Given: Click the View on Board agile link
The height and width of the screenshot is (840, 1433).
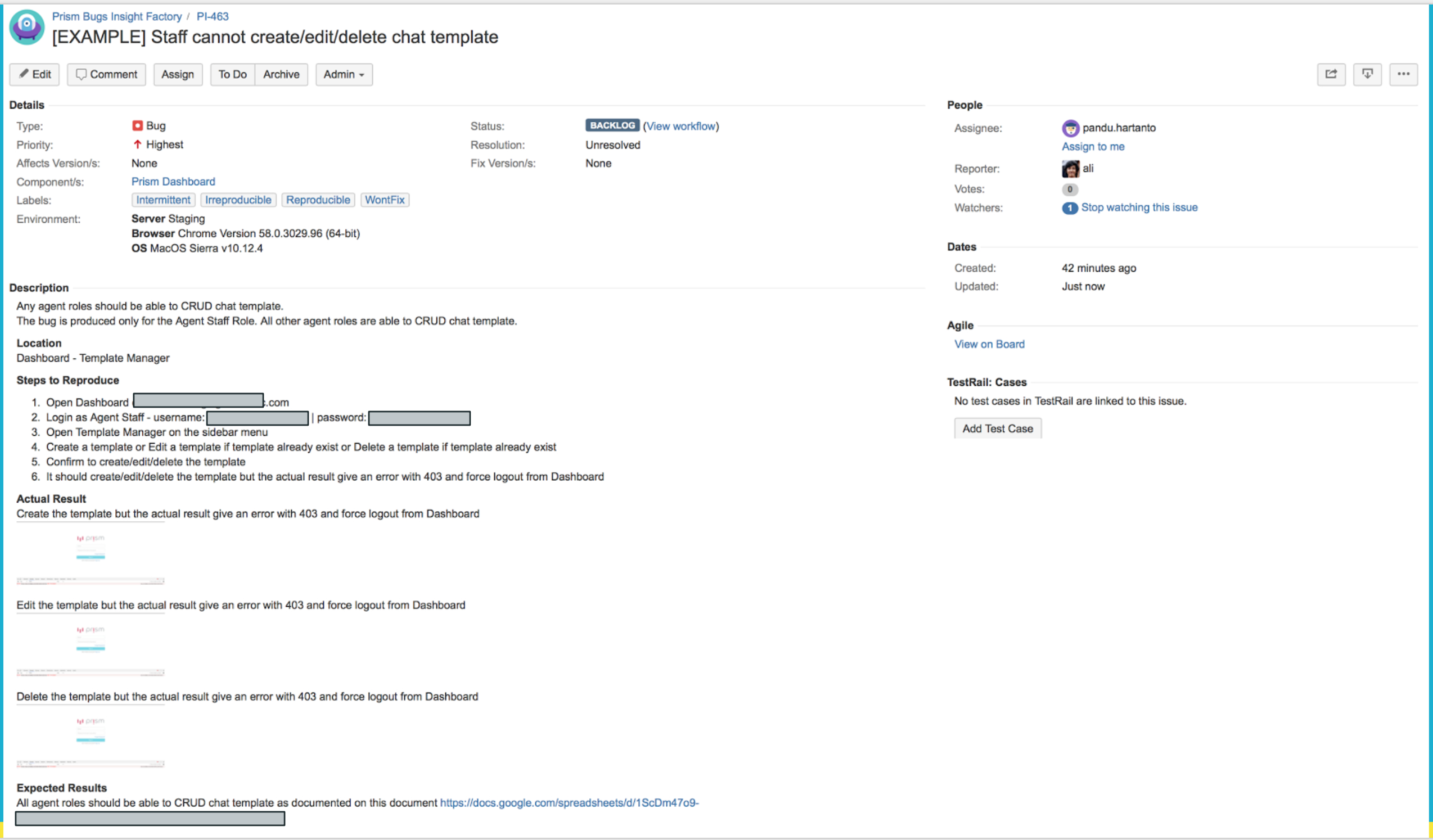Looking at the screenshot, I should pyautogui.click(x=989, y=343).
